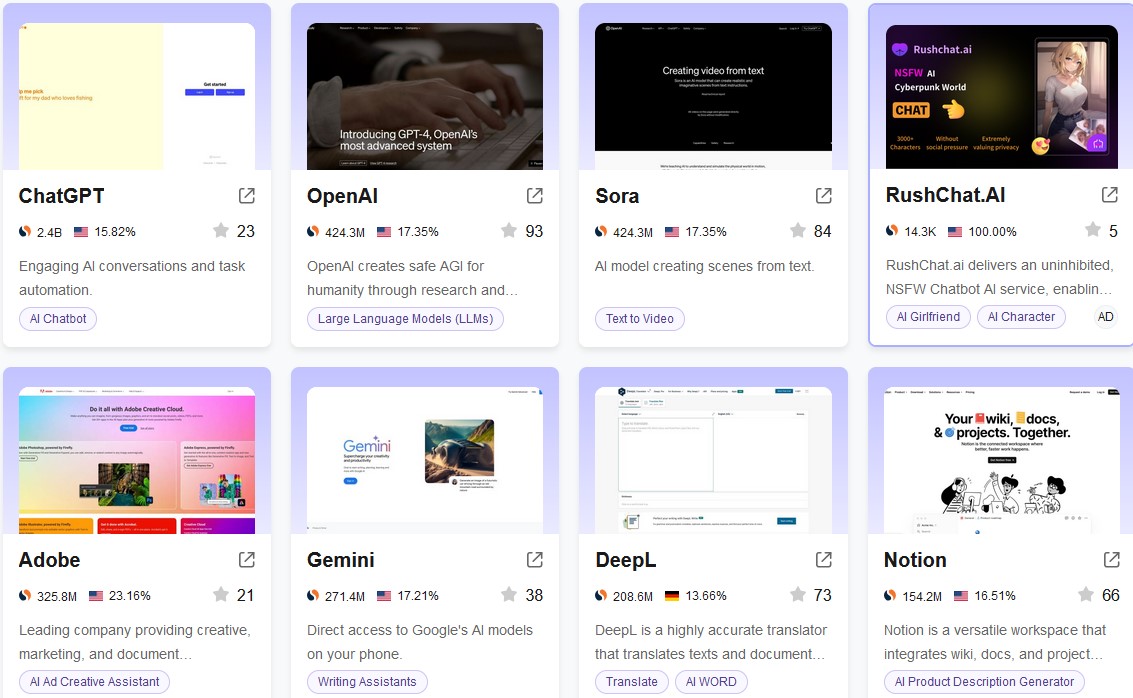Image resolution: width=1133 pixels, height=698 pixels.
Task: Click the 154.2M visits value on Notion
Action: (x=922, y=596)
